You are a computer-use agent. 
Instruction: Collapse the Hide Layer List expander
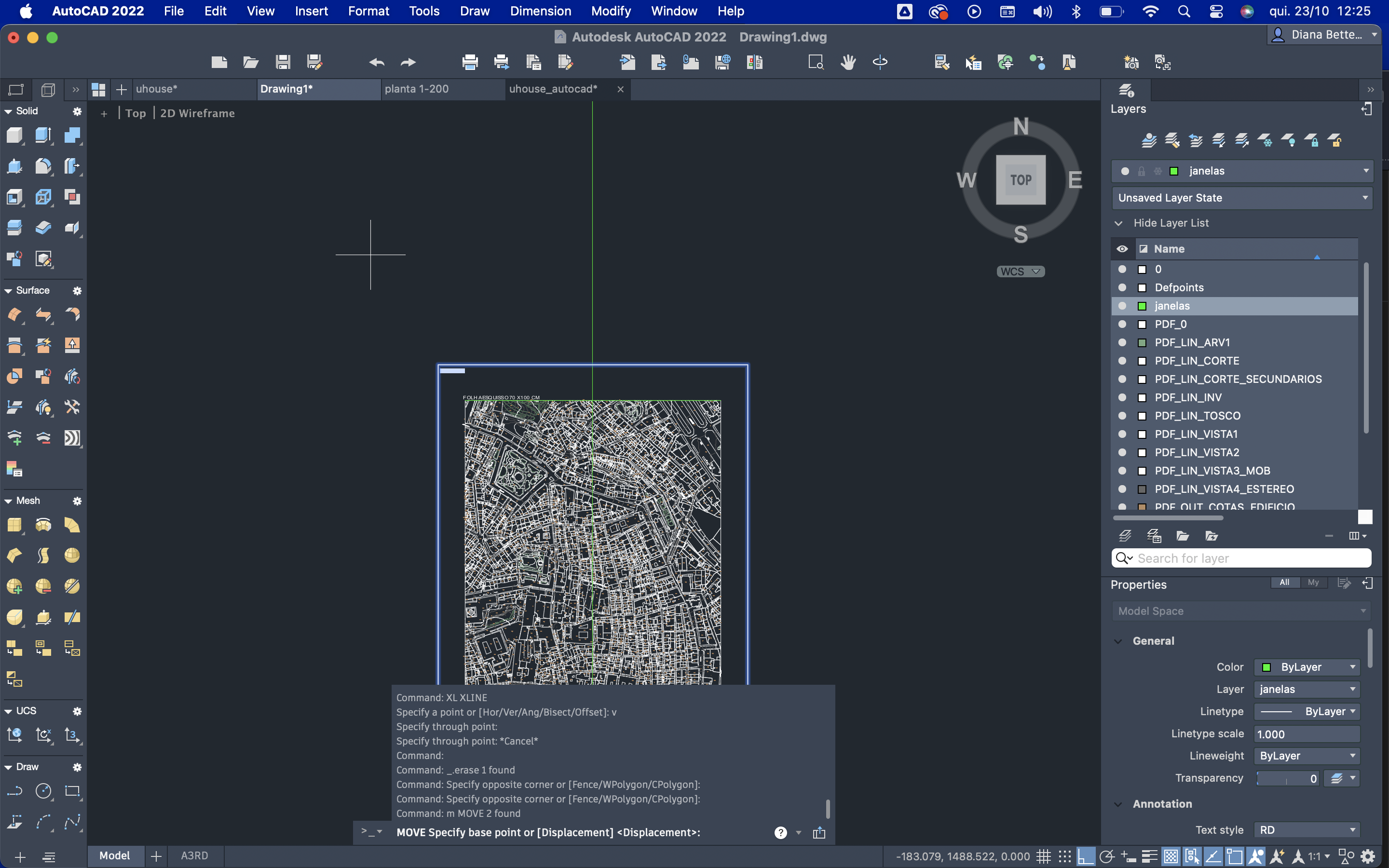point(1118,223)
